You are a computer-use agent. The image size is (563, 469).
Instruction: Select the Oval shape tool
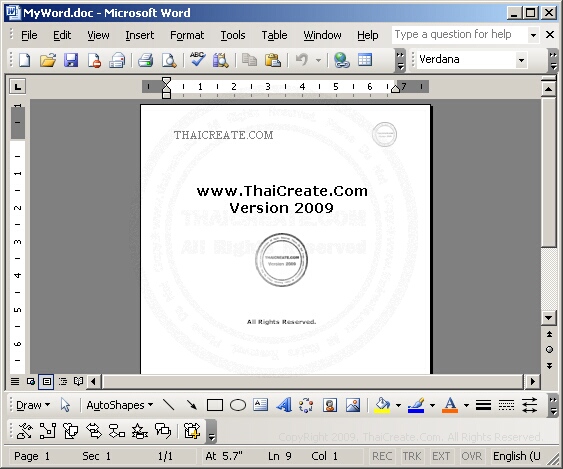coord(238,405)
